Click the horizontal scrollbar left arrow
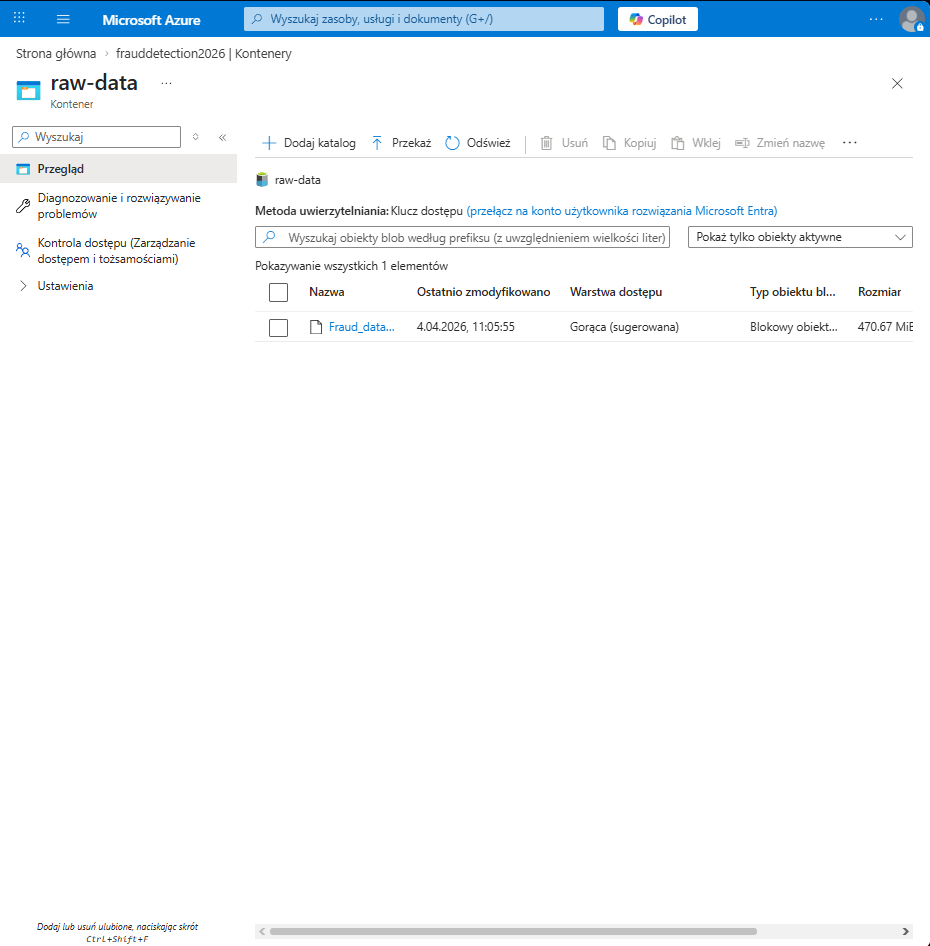 click(x=262, y=932)
